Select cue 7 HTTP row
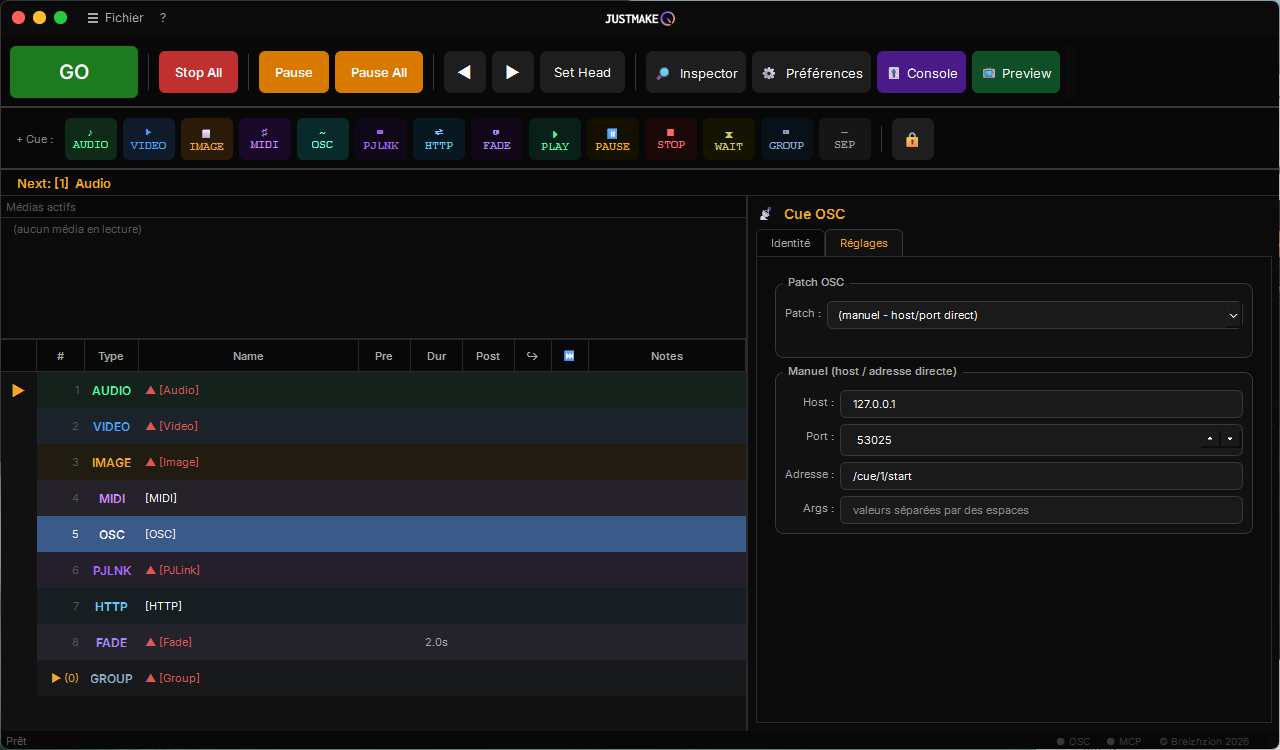Image resolution: width=1280 pixels, height=750 pixels. click(x=391, y=606)
